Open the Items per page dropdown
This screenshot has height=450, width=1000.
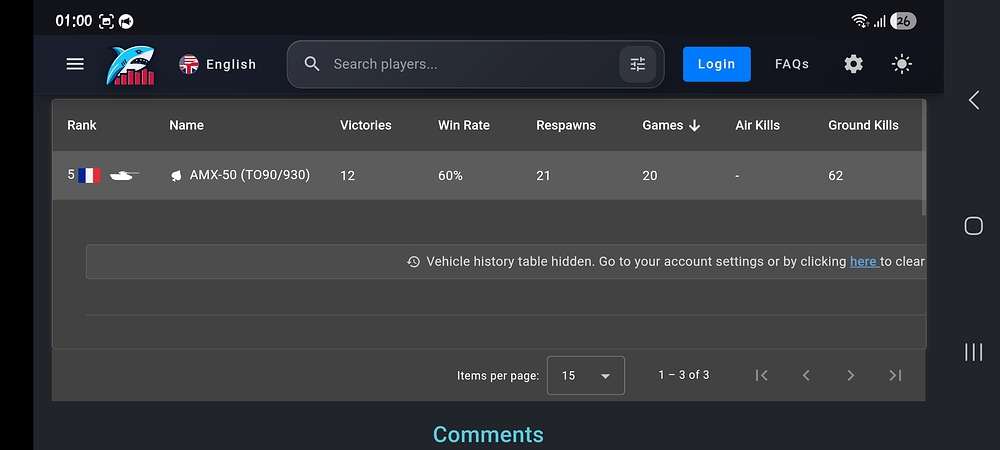point(585,375)
